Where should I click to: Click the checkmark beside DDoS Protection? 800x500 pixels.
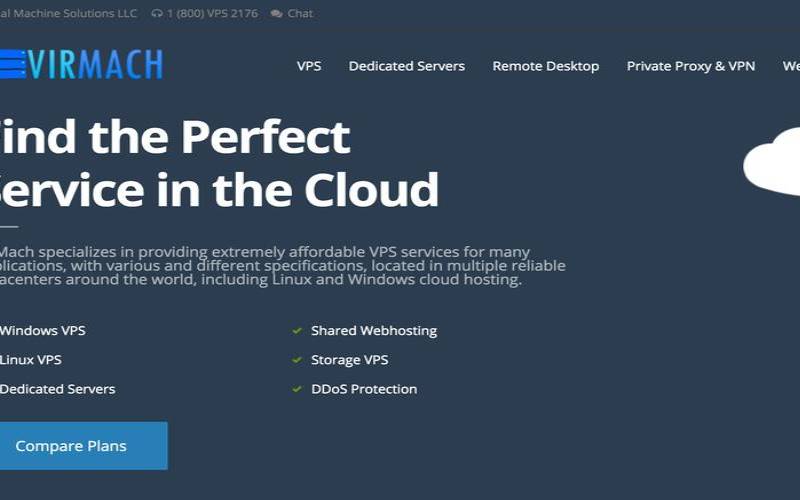click(x=297, y=389)
